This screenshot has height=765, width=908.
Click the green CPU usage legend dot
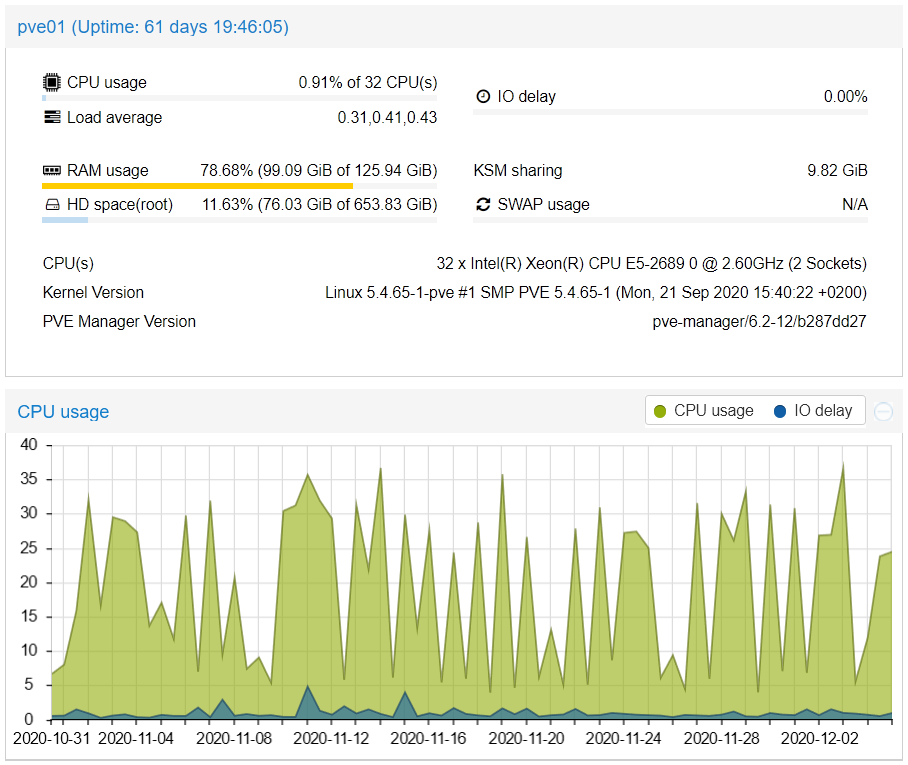click(x=660, y=411)
